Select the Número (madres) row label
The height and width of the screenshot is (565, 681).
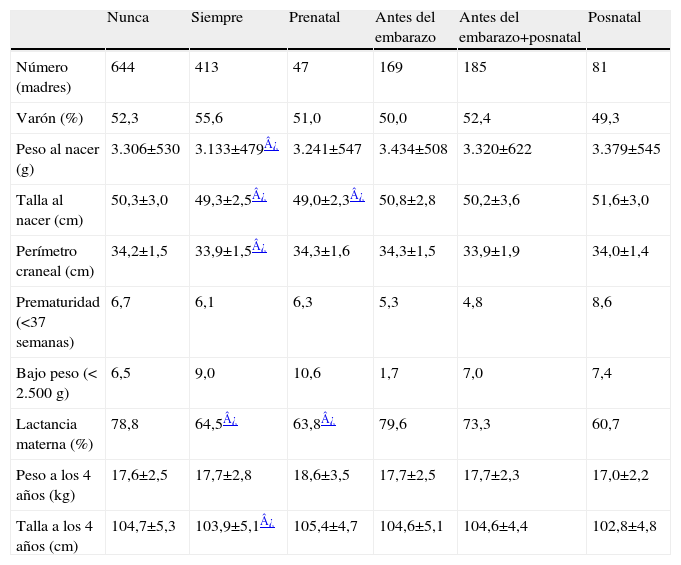click(41, 76)
